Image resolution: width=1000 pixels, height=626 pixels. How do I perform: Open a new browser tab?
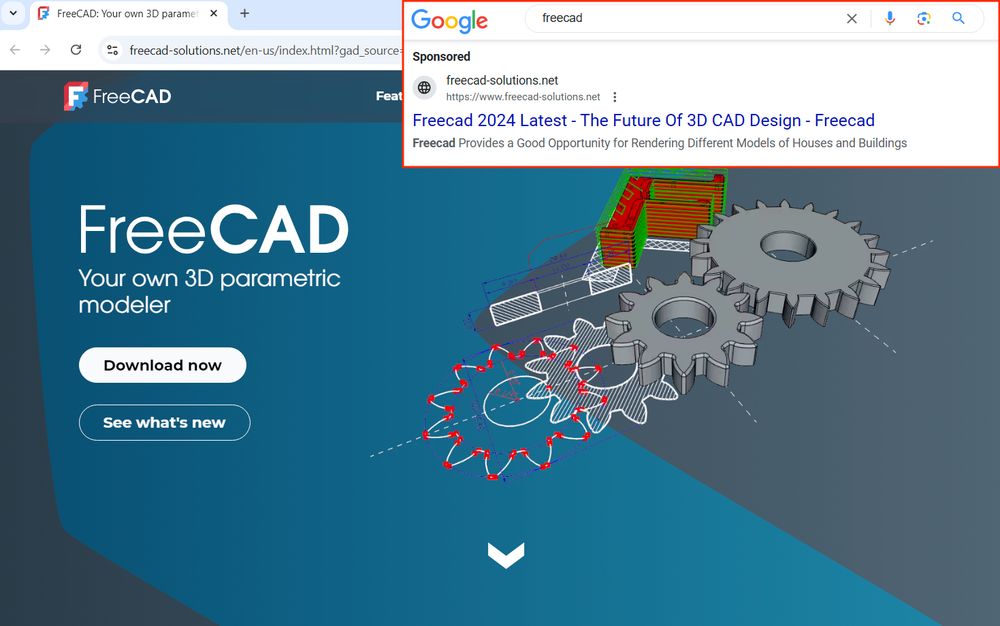tap(244, 13)
